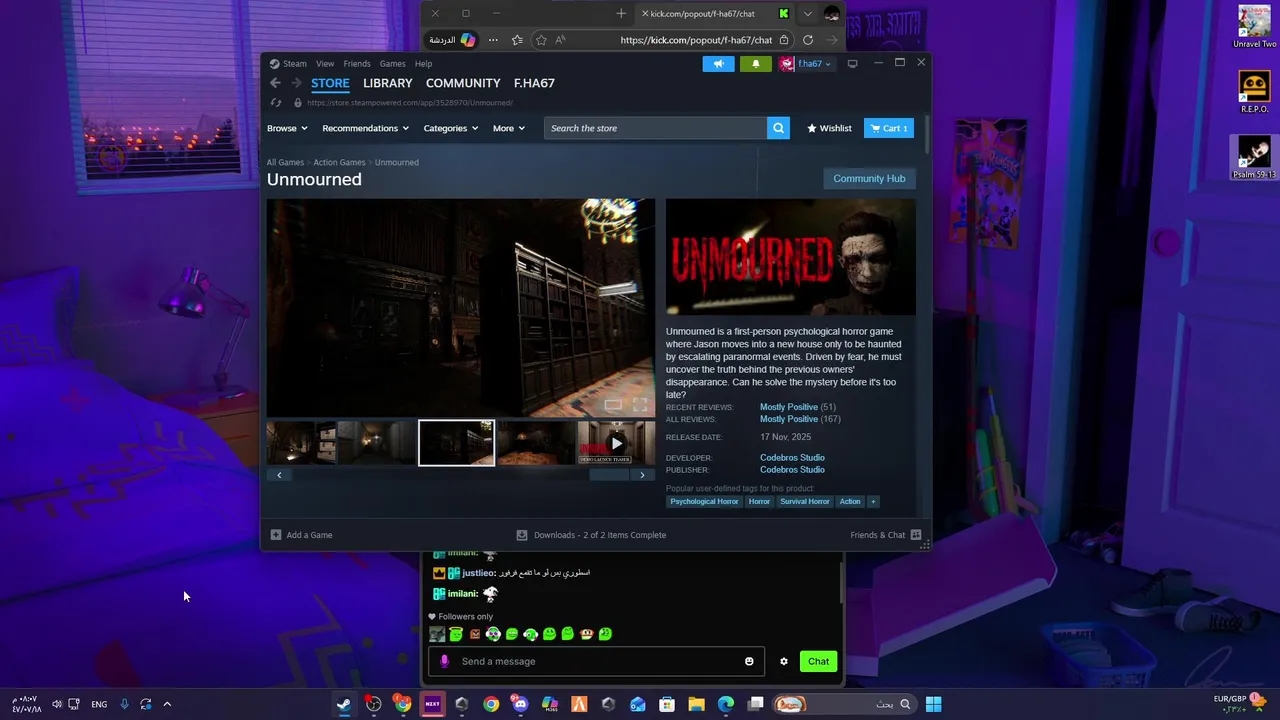Select the highlighted library screenshot thumbnail
Screen dimensions: 1280x720
(x=456, y=443)
